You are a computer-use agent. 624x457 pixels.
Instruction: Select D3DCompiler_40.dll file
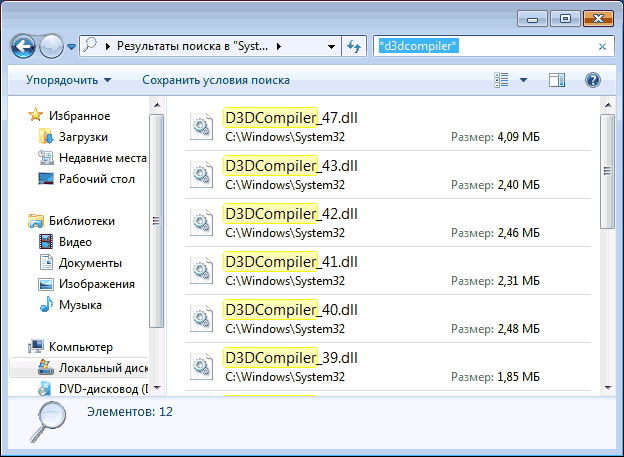click(388, 319)
